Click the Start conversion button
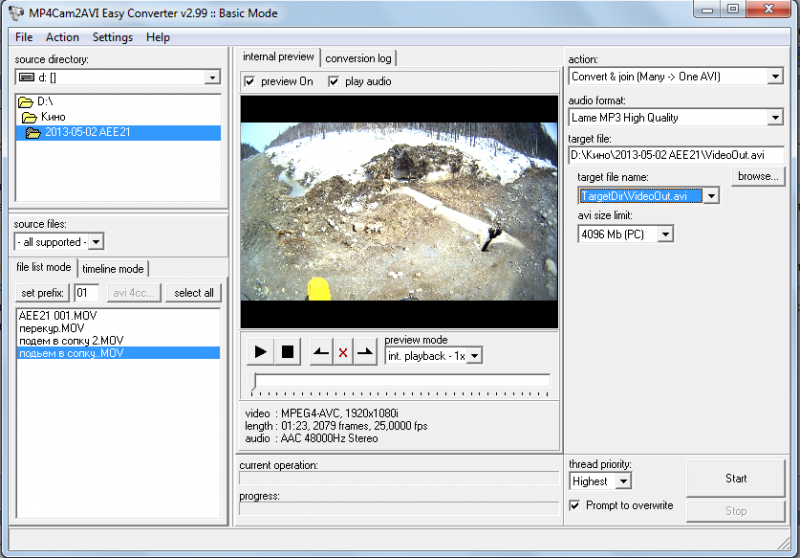This screenshot has width=800, height=558. (x=736, y=478)
